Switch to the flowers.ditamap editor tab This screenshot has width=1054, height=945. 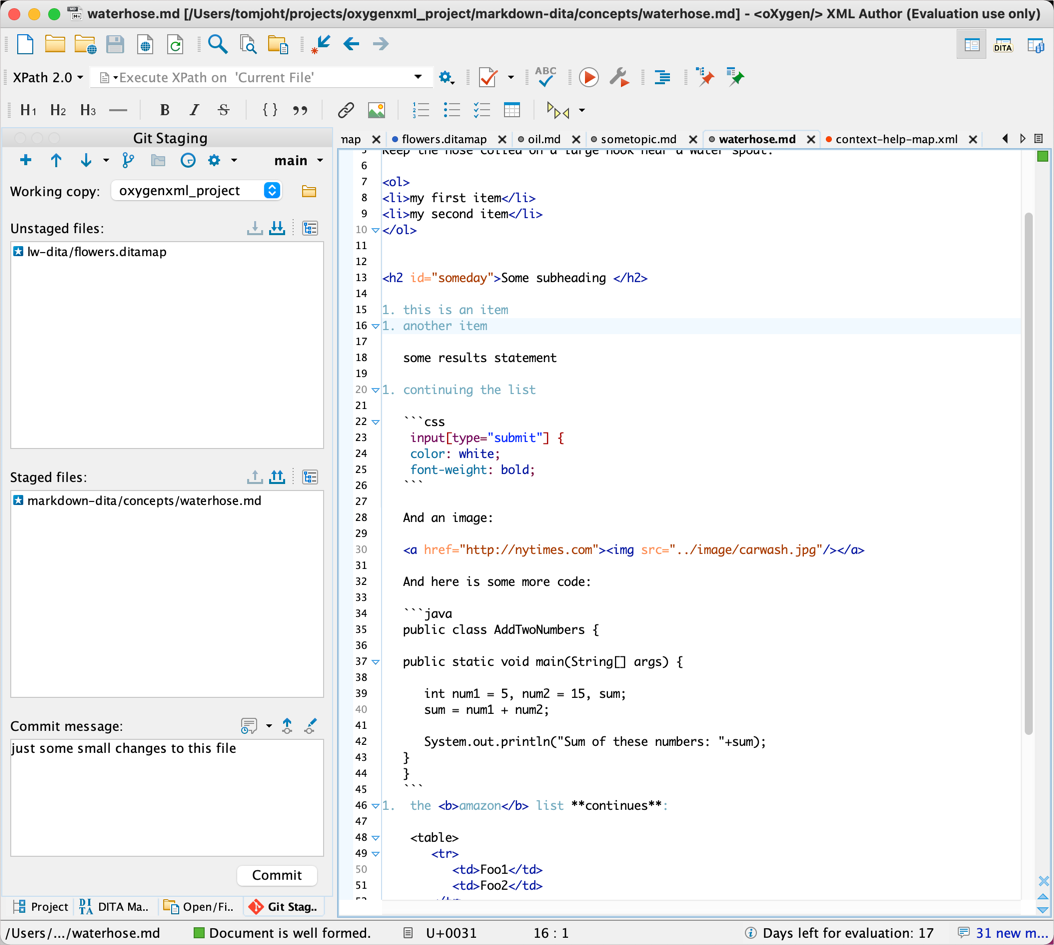click(444, 139)
